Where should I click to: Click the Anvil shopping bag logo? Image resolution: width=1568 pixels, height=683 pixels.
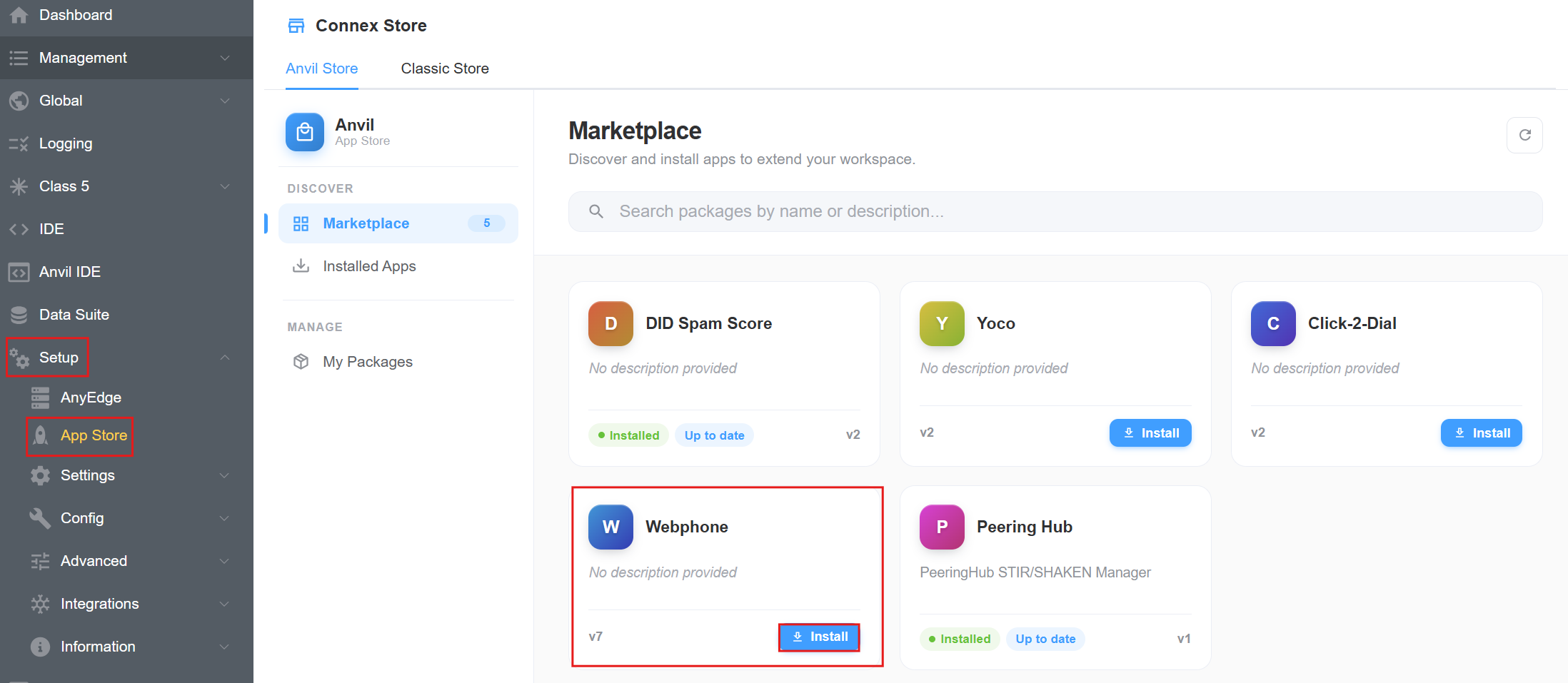click(x=305, y=132)
